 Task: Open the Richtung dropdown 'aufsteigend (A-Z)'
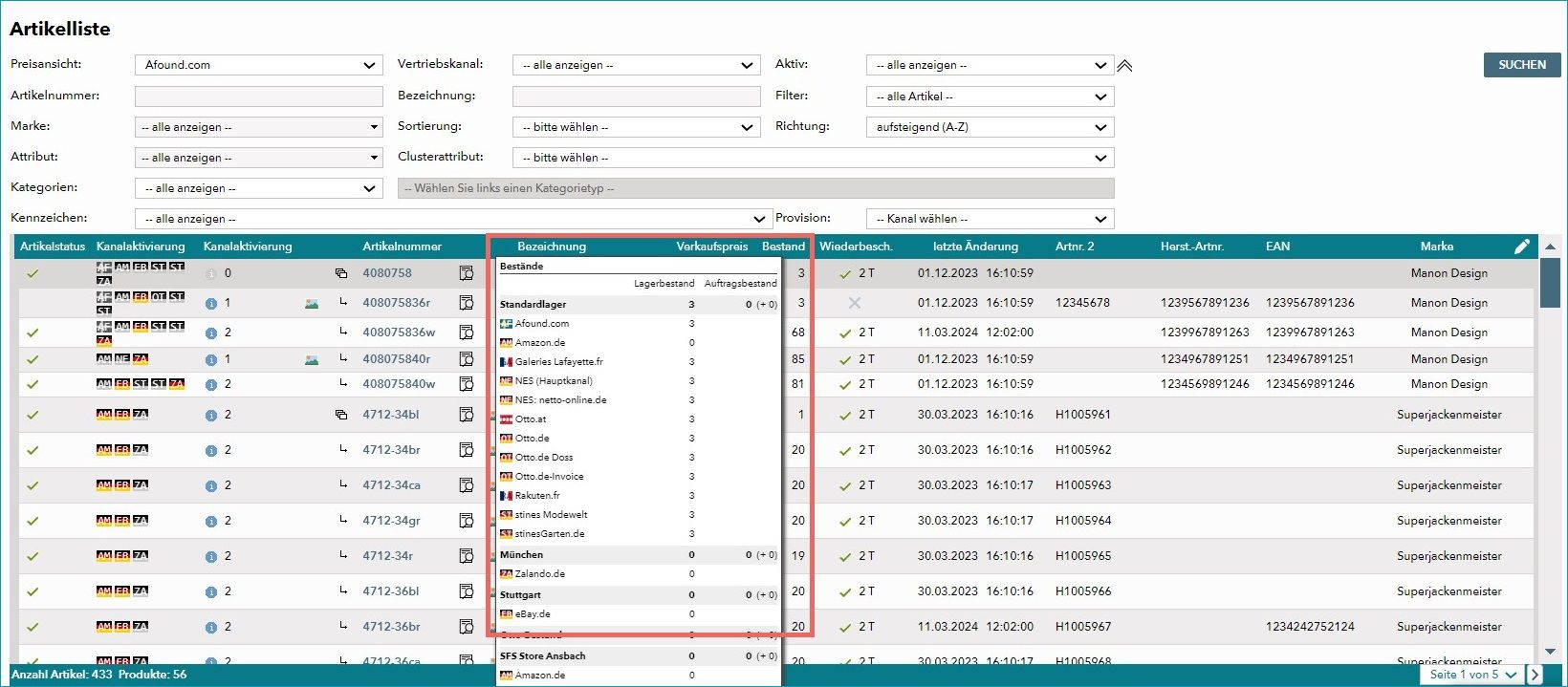click(x=991, y=127)
